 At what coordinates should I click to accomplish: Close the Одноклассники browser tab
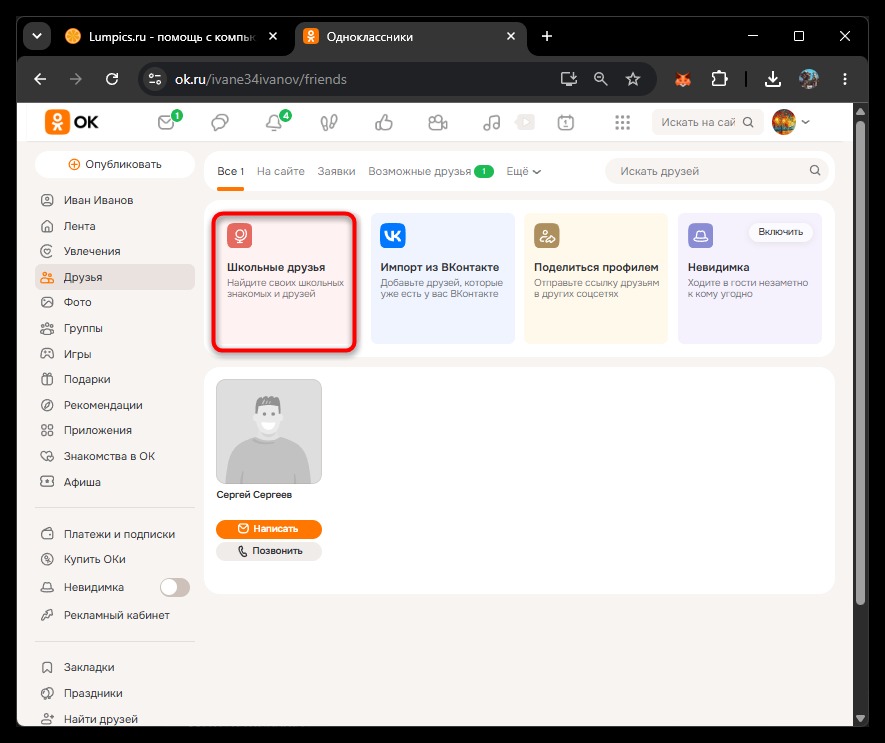pyautogui.click(x=511, y=36)
